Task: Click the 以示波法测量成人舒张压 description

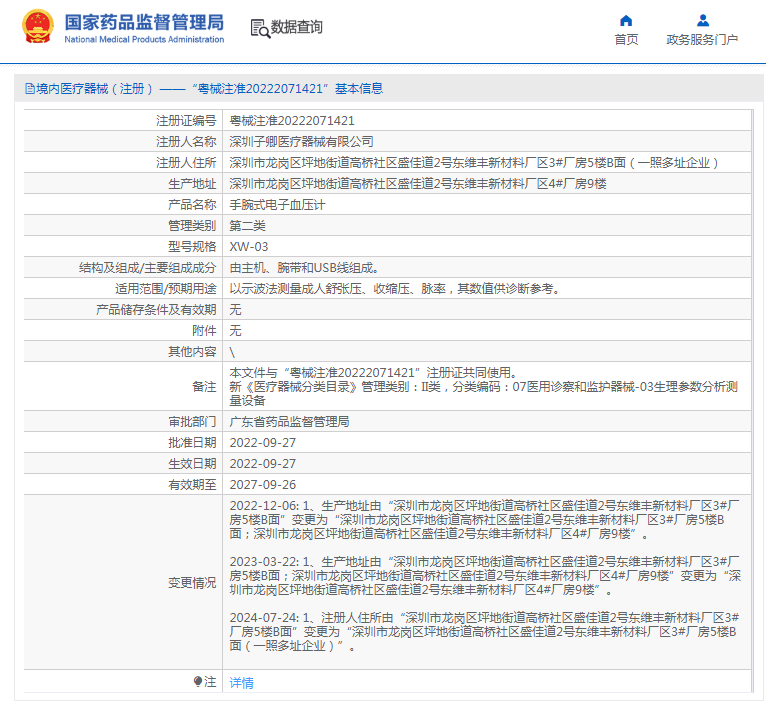Action: (x=395, y=289)
